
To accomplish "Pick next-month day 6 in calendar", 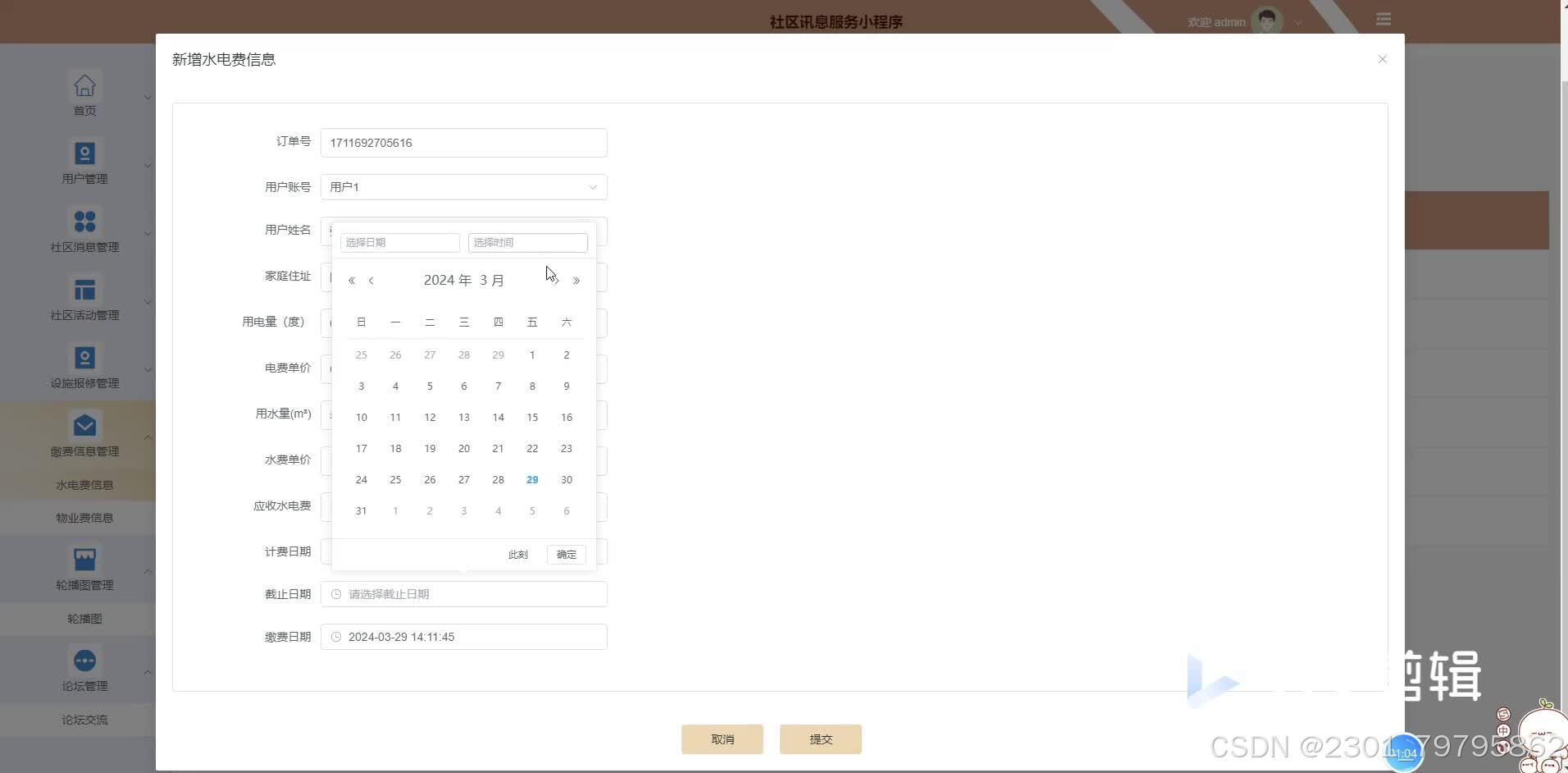I will [x=567, y=511].
